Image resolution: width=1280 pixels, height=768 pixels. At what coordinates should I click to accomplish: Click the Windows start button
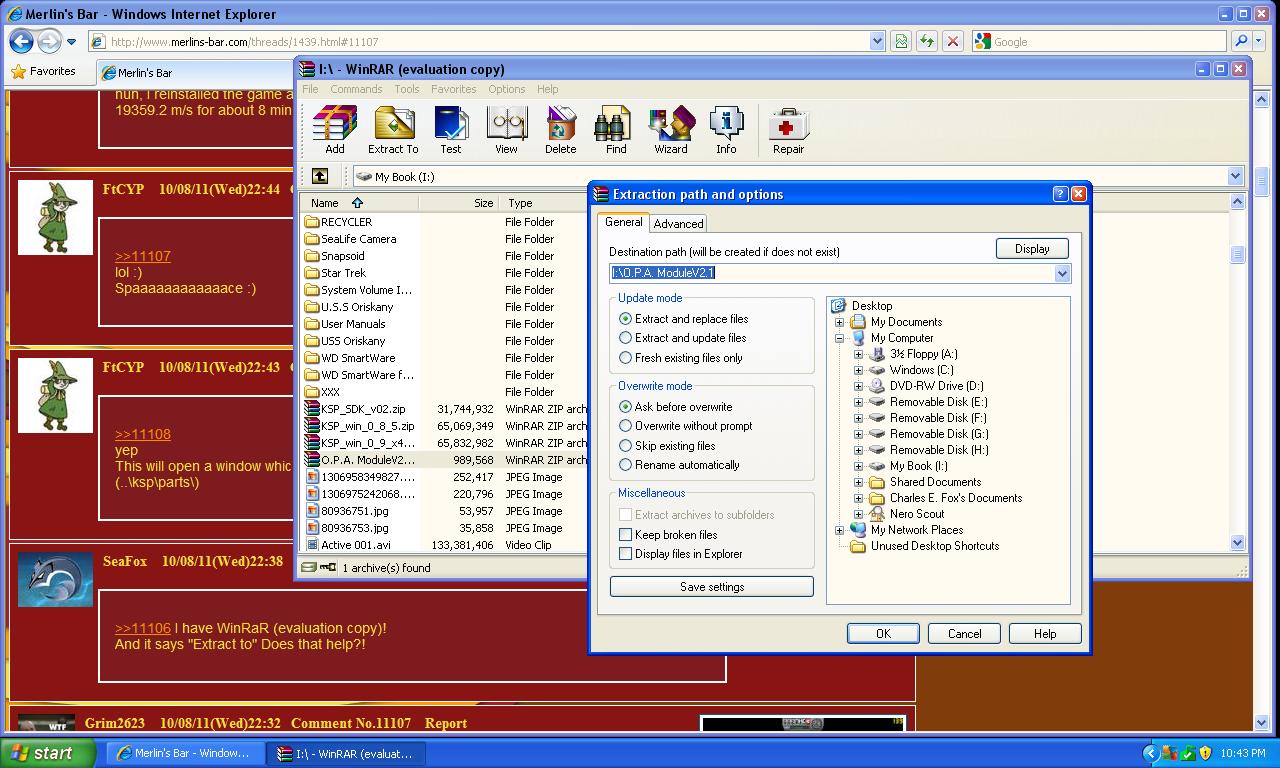[x=47, y=753]
